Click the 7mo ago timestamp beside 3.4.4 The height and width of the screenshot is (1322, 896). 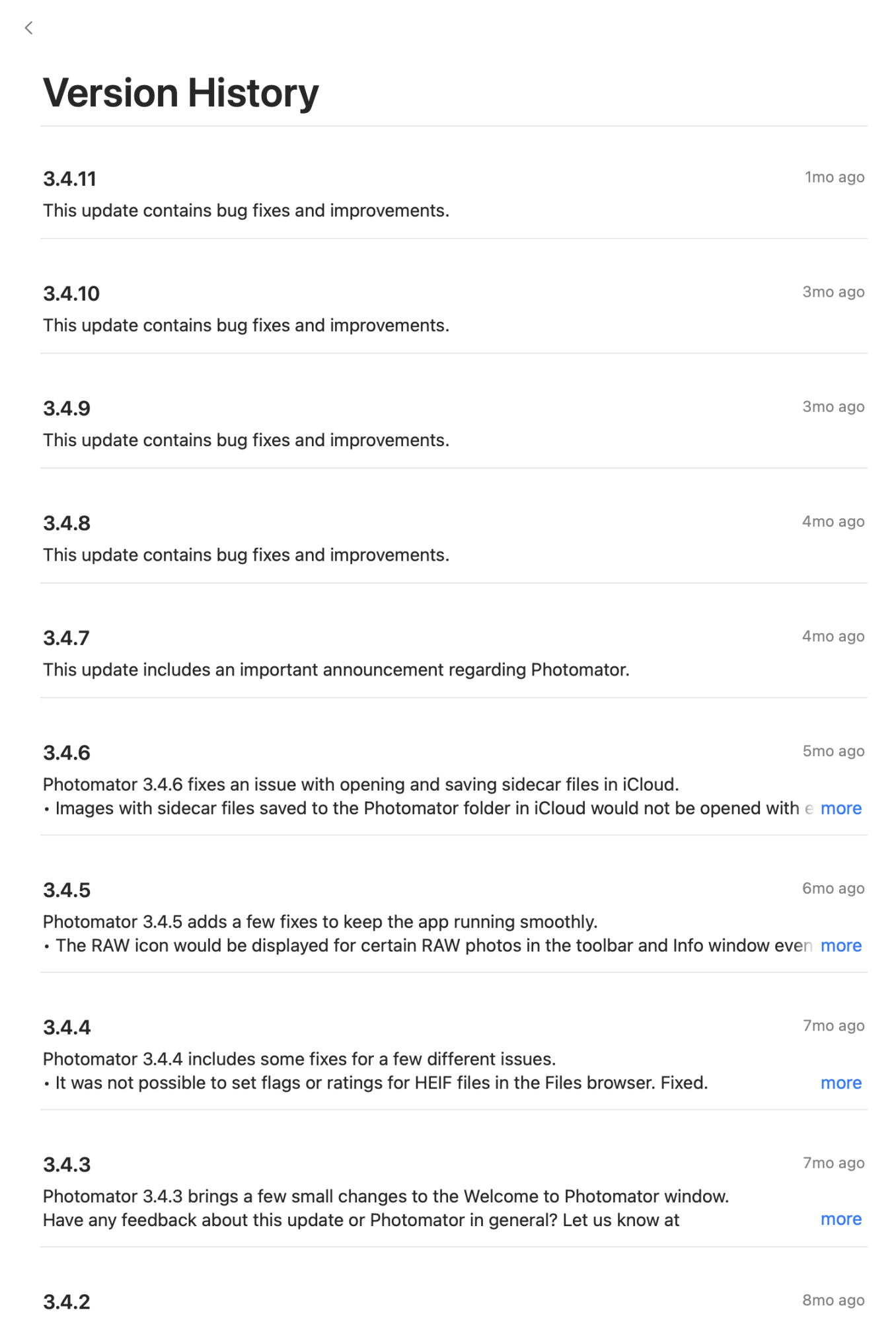pyautogui.click(x=833, y=1025)
